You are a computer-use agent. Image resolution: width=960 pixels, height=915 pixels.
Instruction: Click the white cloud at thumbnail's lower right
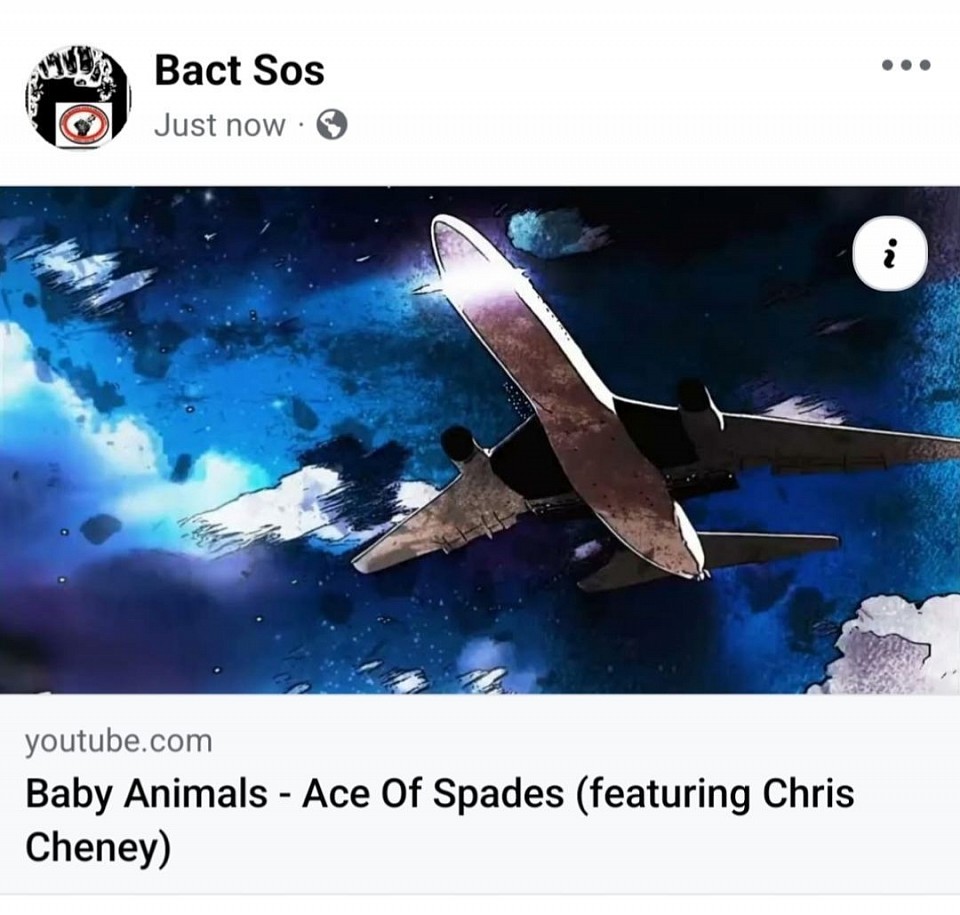[x=894, y=649]
